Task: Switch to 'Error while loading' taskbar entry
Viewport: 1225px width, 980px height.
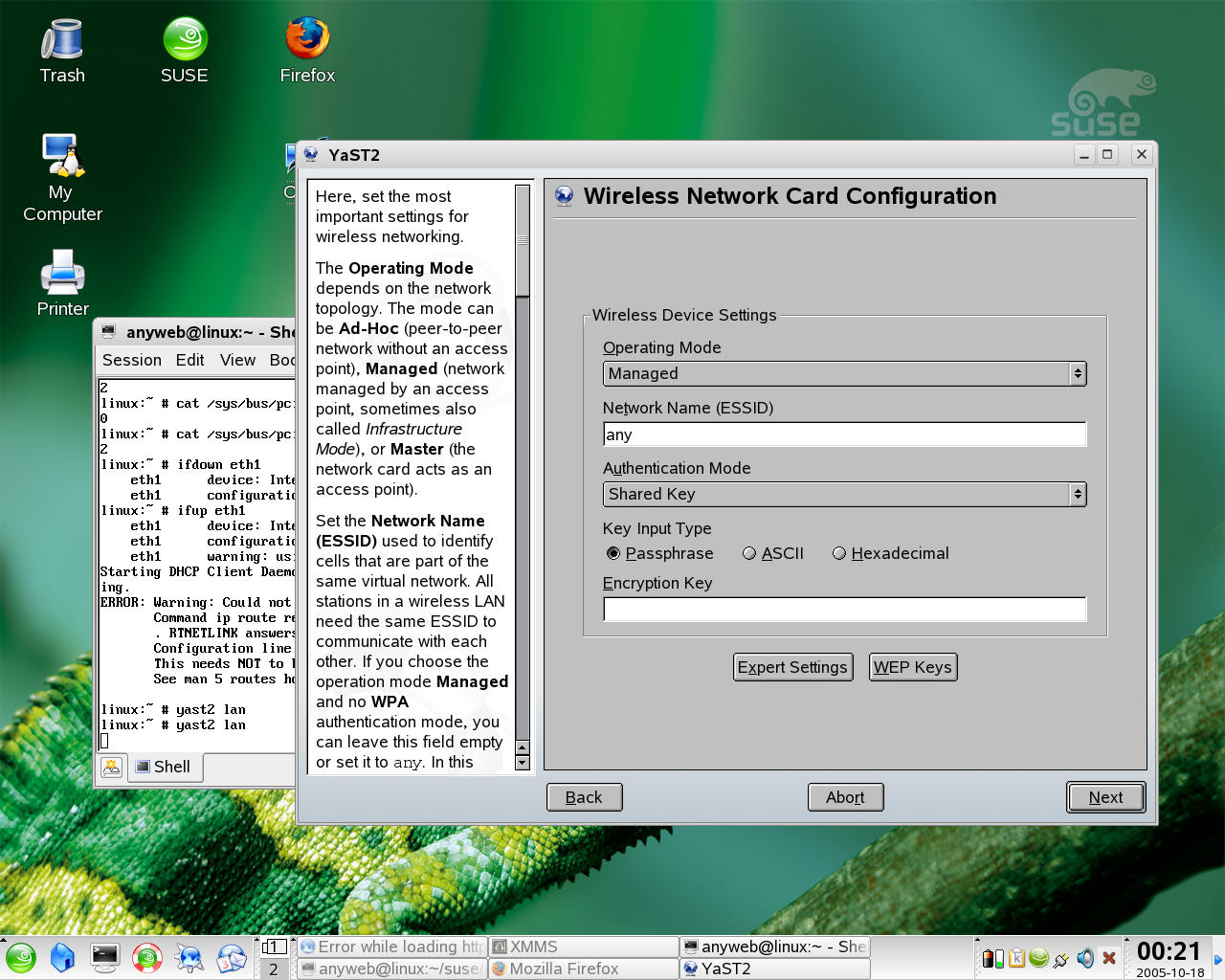Action: (x=391, y=947)
